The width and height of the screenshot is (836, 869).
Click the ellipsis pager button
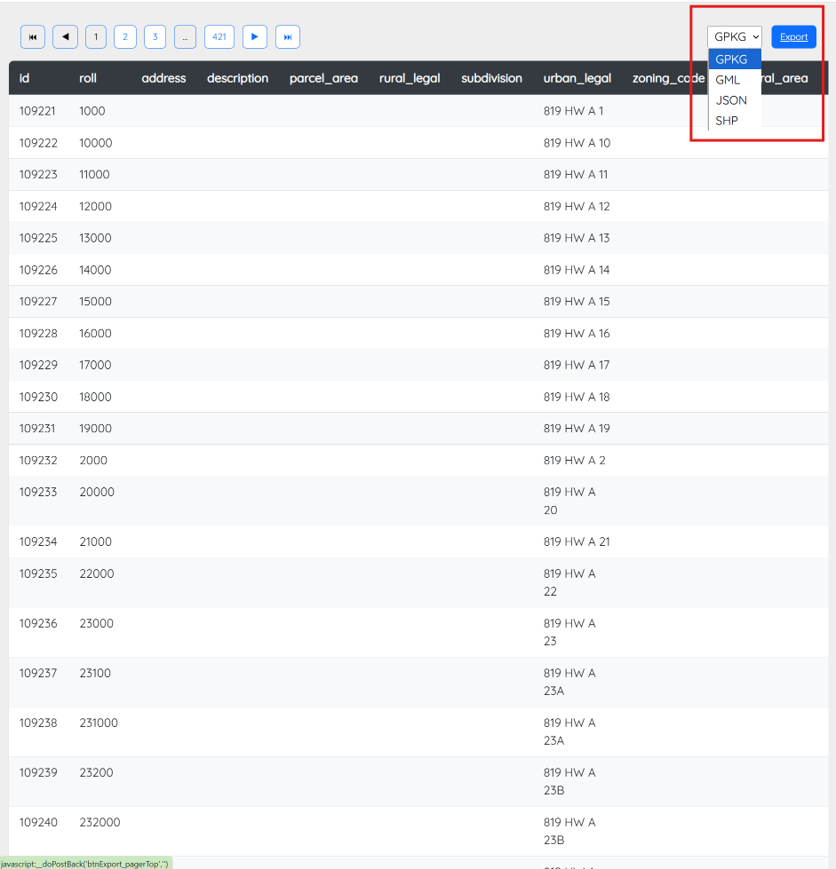point(185,37)
